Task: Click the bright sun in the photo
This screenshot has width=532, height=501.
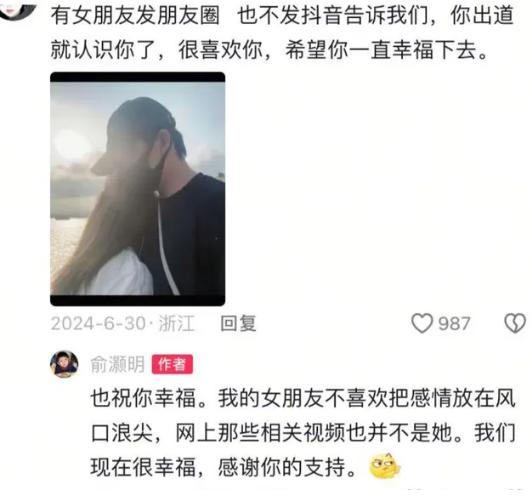Action: [71, 144]
